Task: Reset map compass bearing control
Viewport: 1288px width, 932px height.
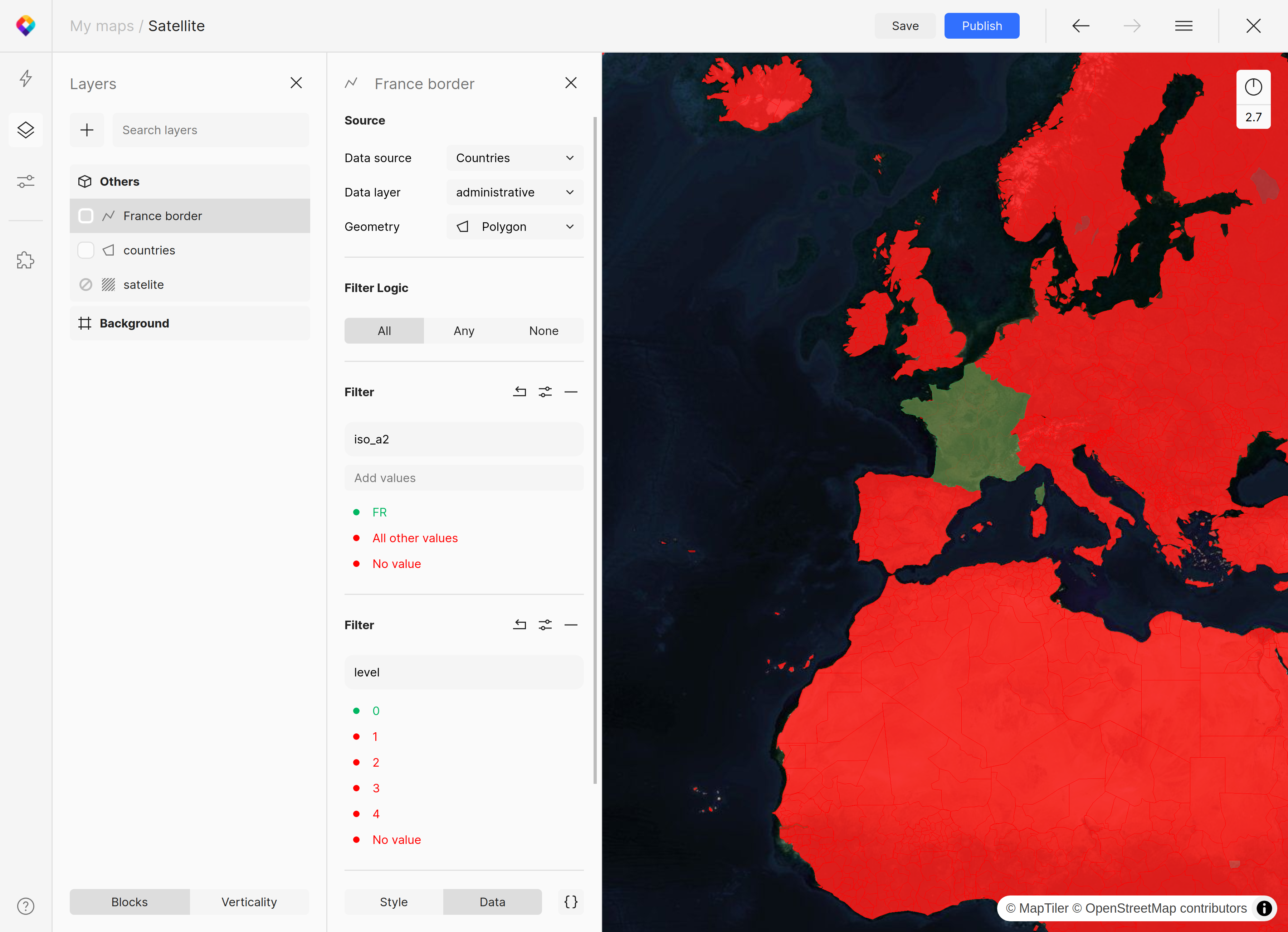Action: [x=1253, y=87]
